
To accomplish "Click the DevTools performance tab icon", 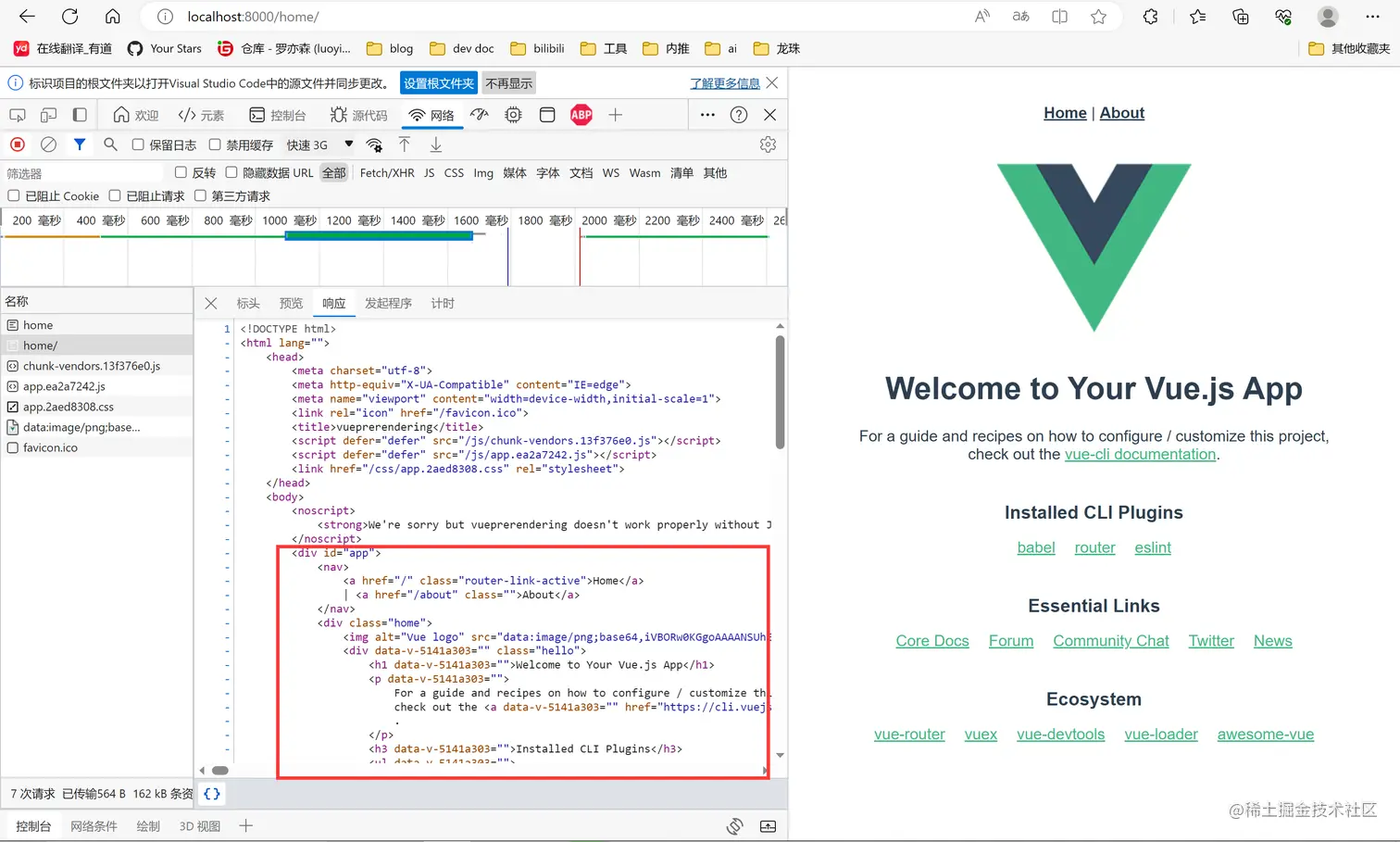I will [x=479, y=115].
